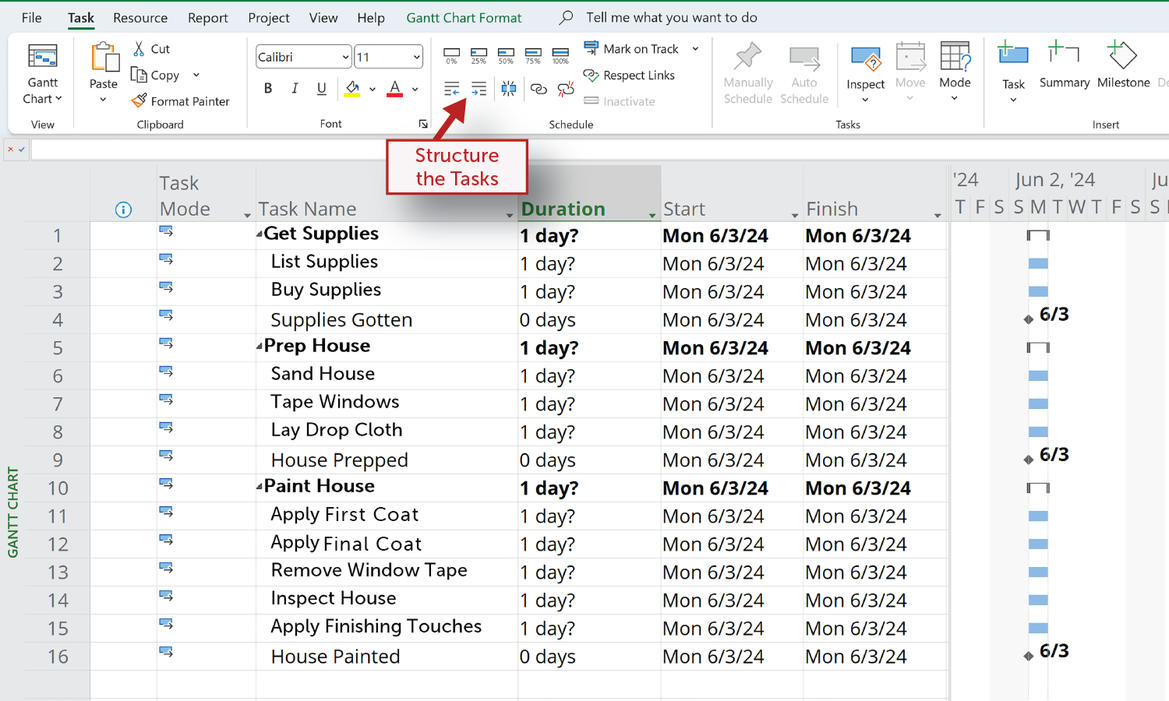Image resolution: width=1169 pixels, height=701 pixels.
Task: Open the Task Name column filter dropdown
Action: 510,215
